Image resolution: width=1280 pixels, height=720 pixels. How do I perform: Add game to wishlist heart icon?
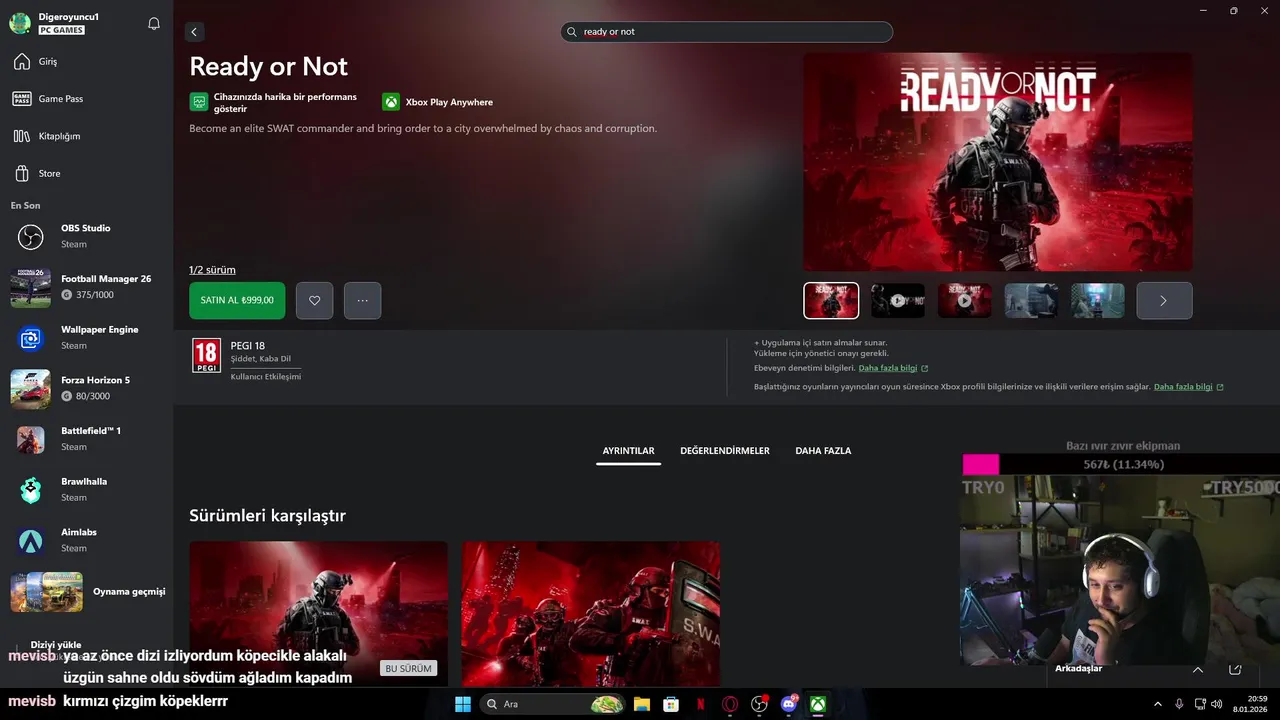[314, 300]
